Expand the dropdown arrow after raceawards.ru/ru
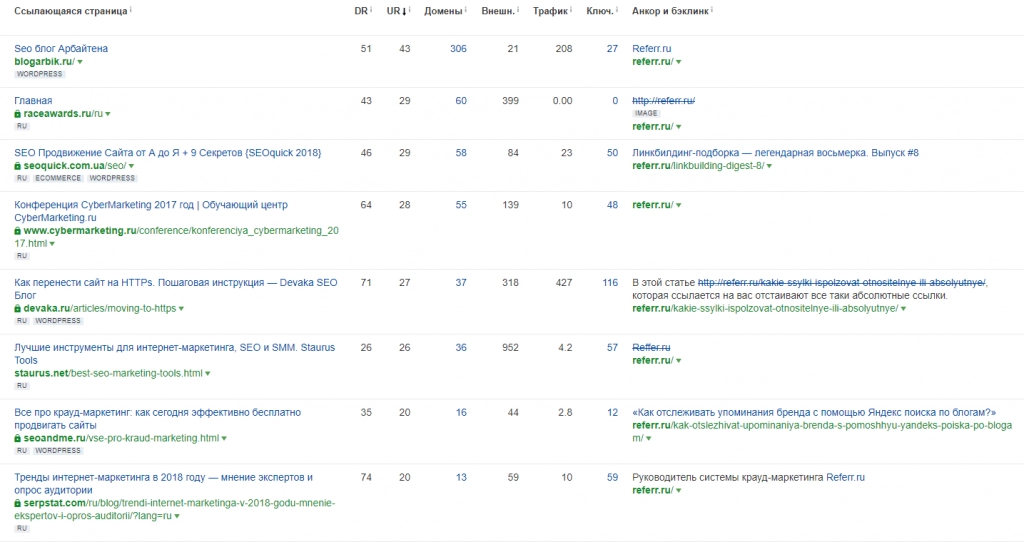Viewport: 1024px width, 542px height. pyautogui.click(x=108, y=114)
